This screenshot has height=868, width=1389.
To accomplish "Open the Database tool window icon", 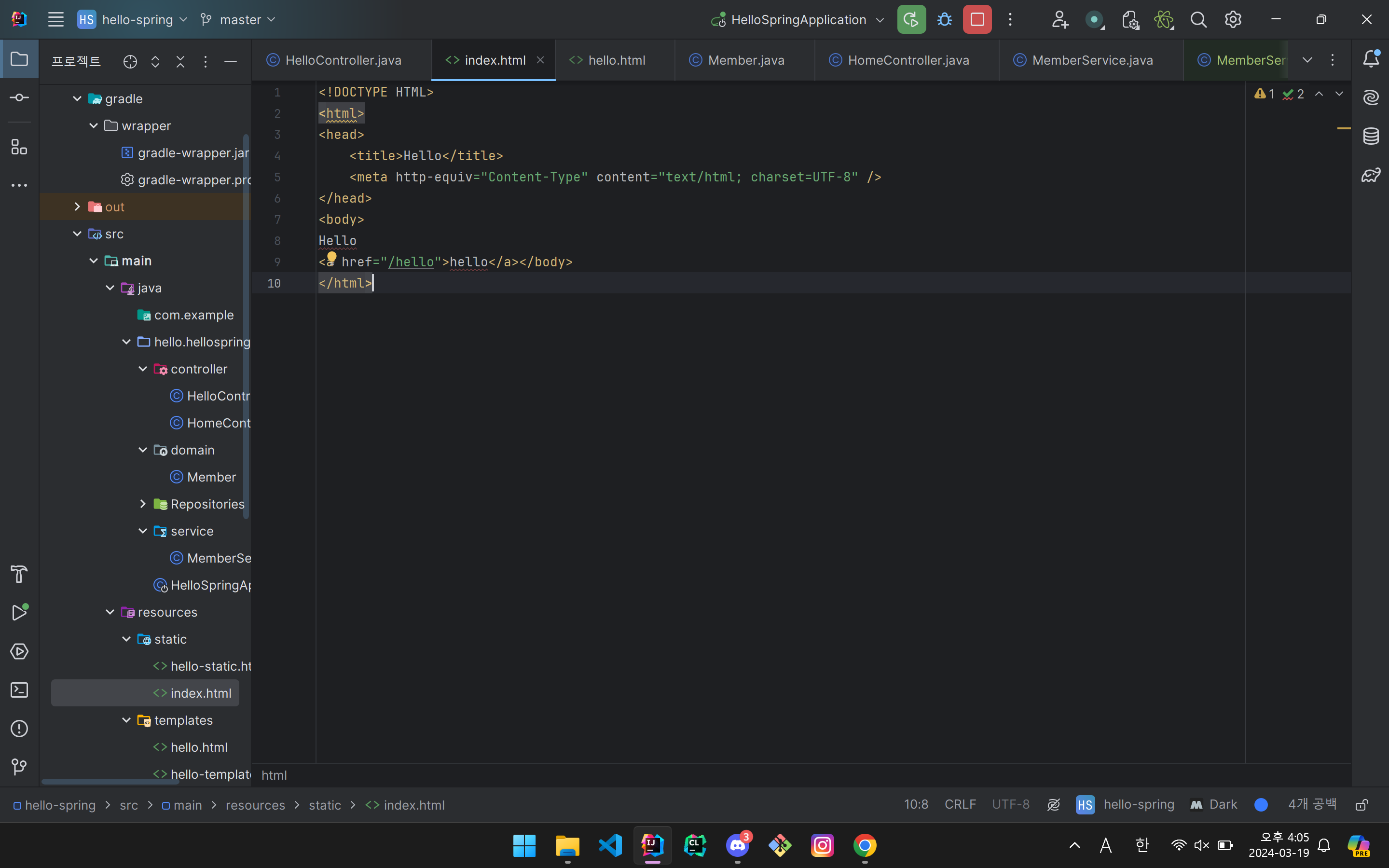I will tap(1371, 136).
